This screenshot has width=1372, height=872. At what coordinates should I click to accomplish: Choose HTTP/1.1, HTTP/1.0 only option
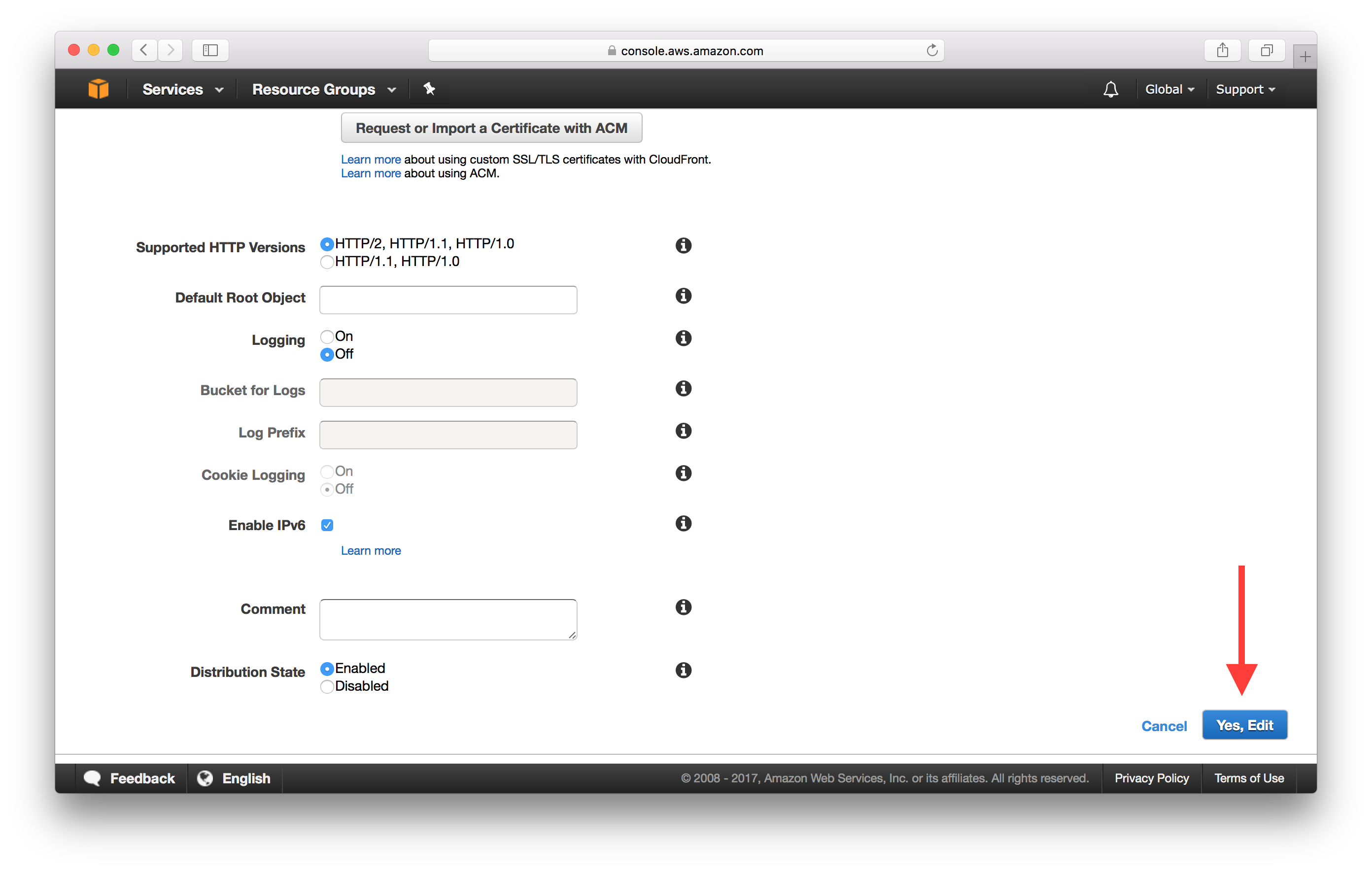pos(327,262)
